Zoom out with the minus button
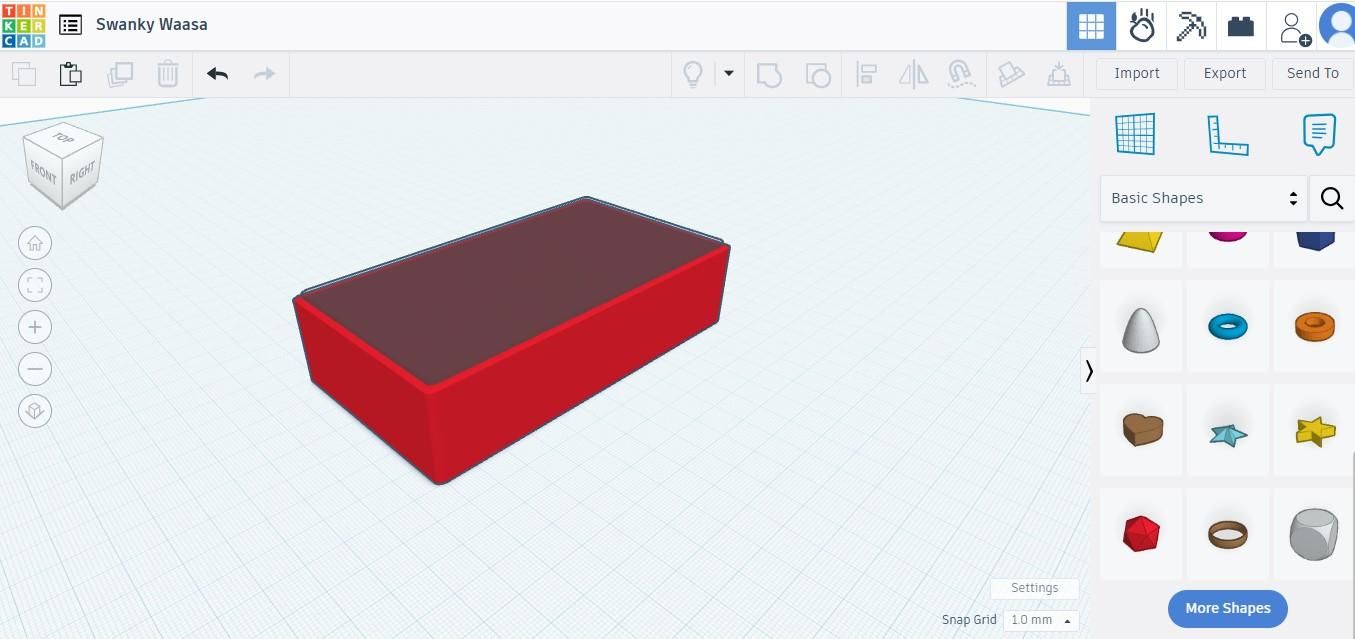The width and height of the screenshot is (1355, 639). [x=35, y=369]
